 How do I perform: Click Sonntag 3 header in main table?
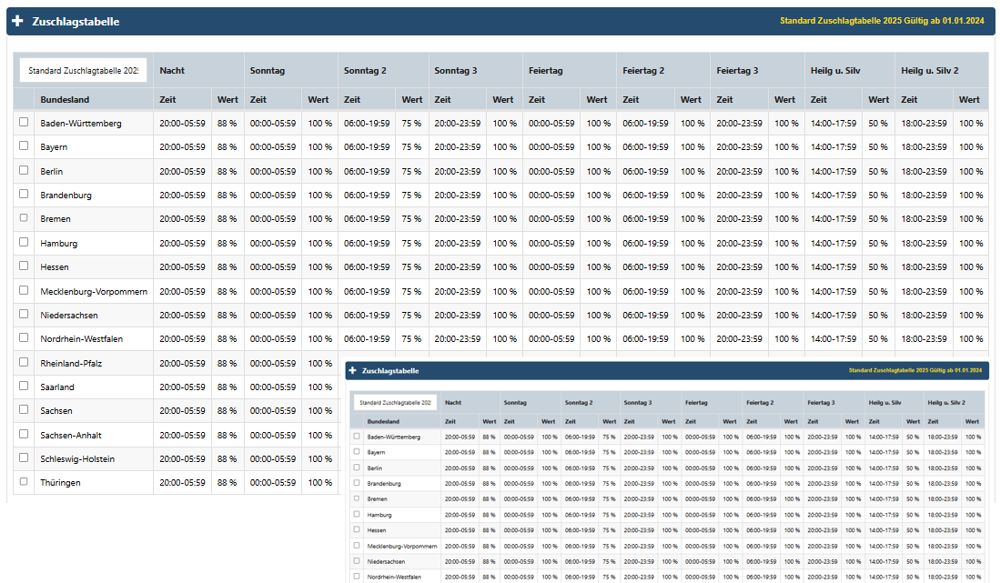pyautogui.click(x=455, y=71)
